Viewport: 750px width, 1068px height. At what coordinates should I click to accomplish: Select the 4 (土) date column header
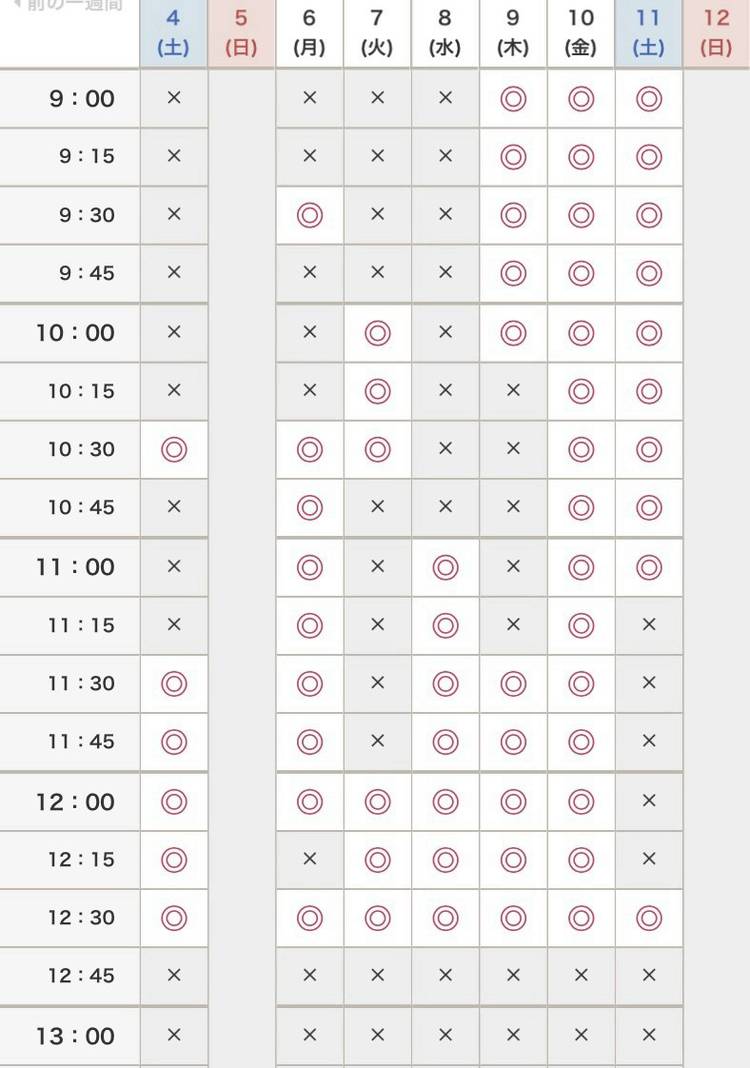click(174, 33)
